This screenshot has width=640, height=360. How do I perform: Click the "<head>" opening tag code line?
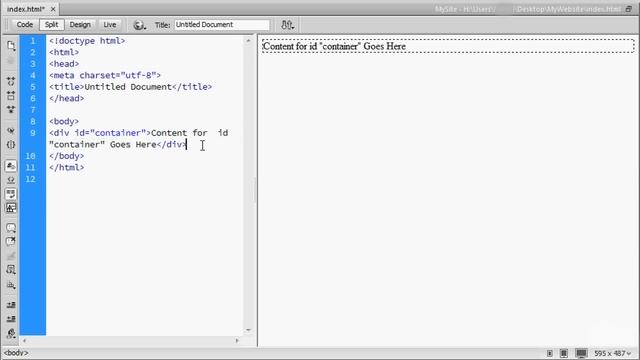64,64
